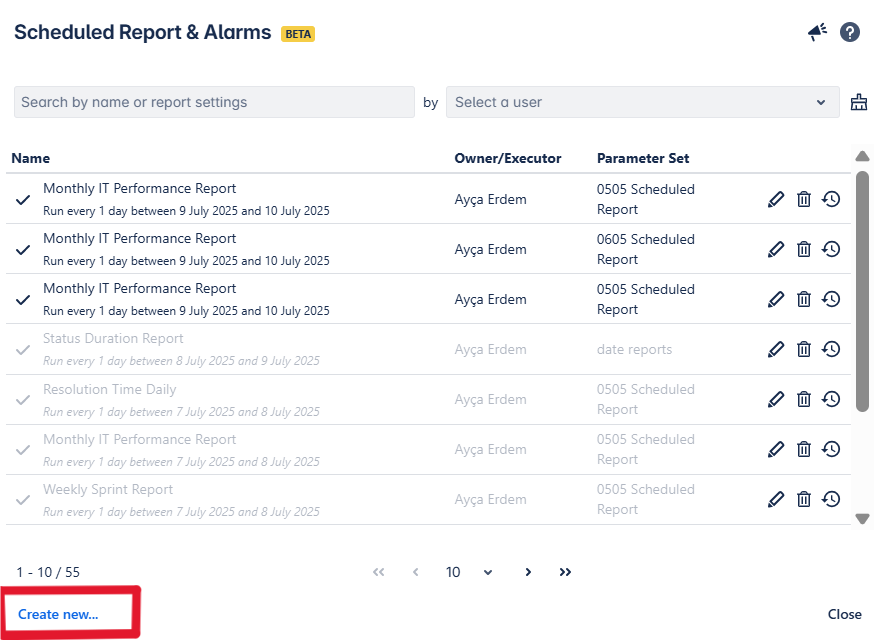The image size is (878, 640).
Task: Go to the next page of results
Action: (x=528, y=572)
